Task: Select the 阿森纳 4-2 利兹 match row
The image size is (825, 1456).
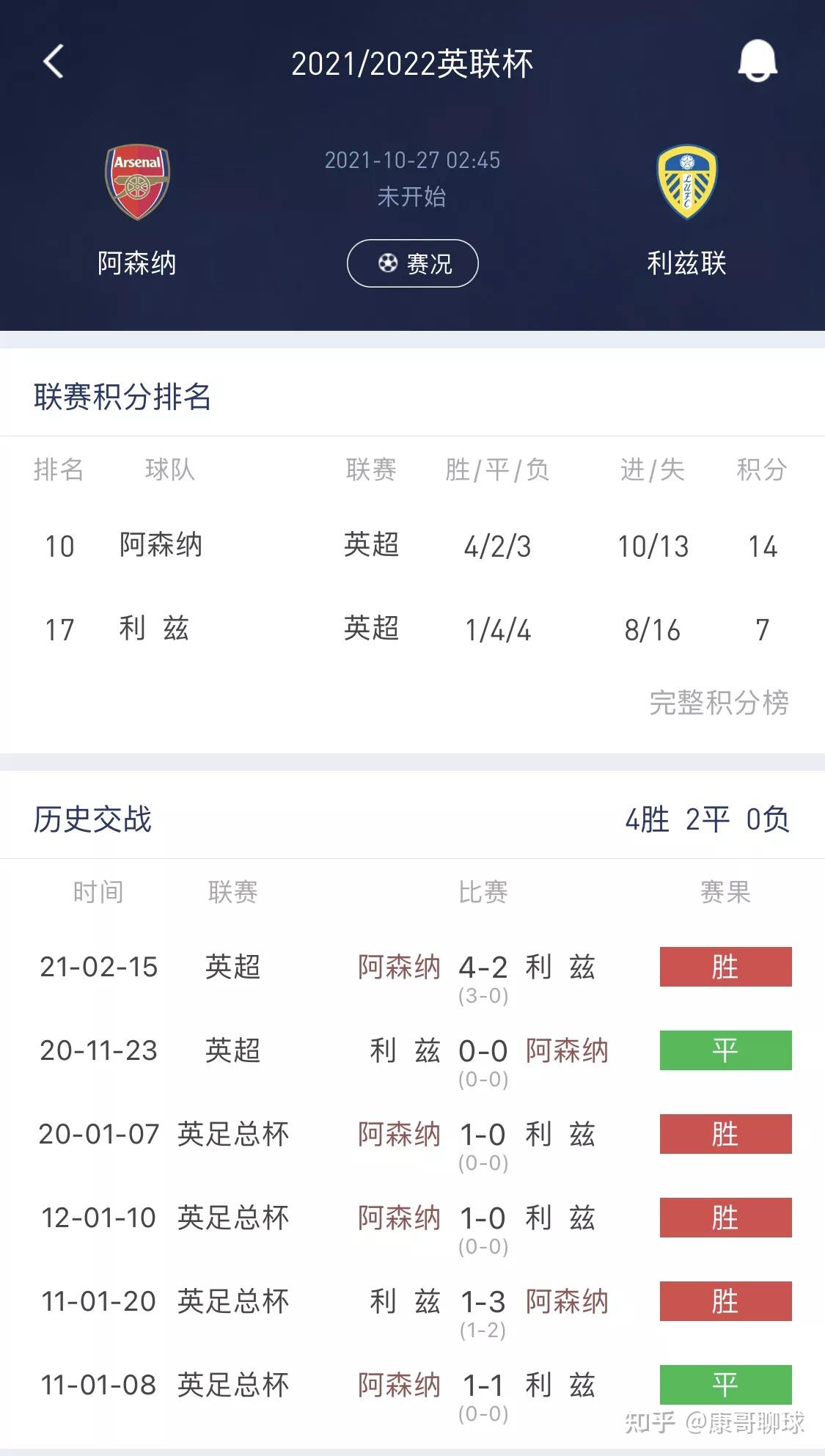Action: [477, 967]
